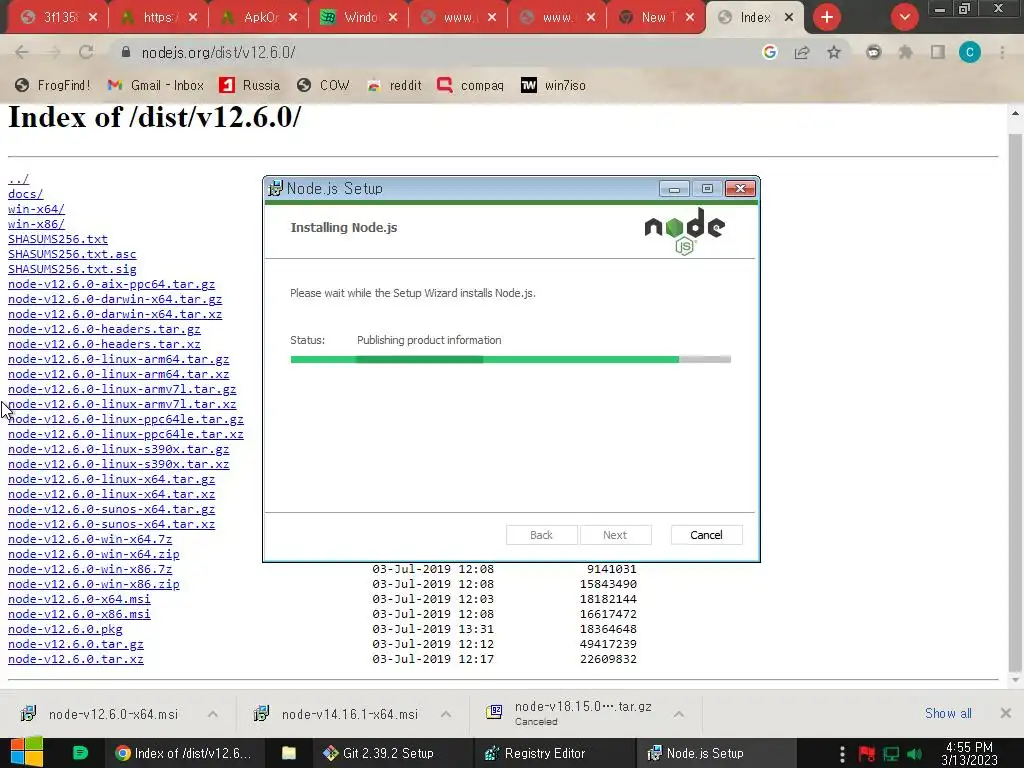This screenshot has height=768, width=1024.
Task: Toggle browser side panel icon
Action: pos(938,52)
